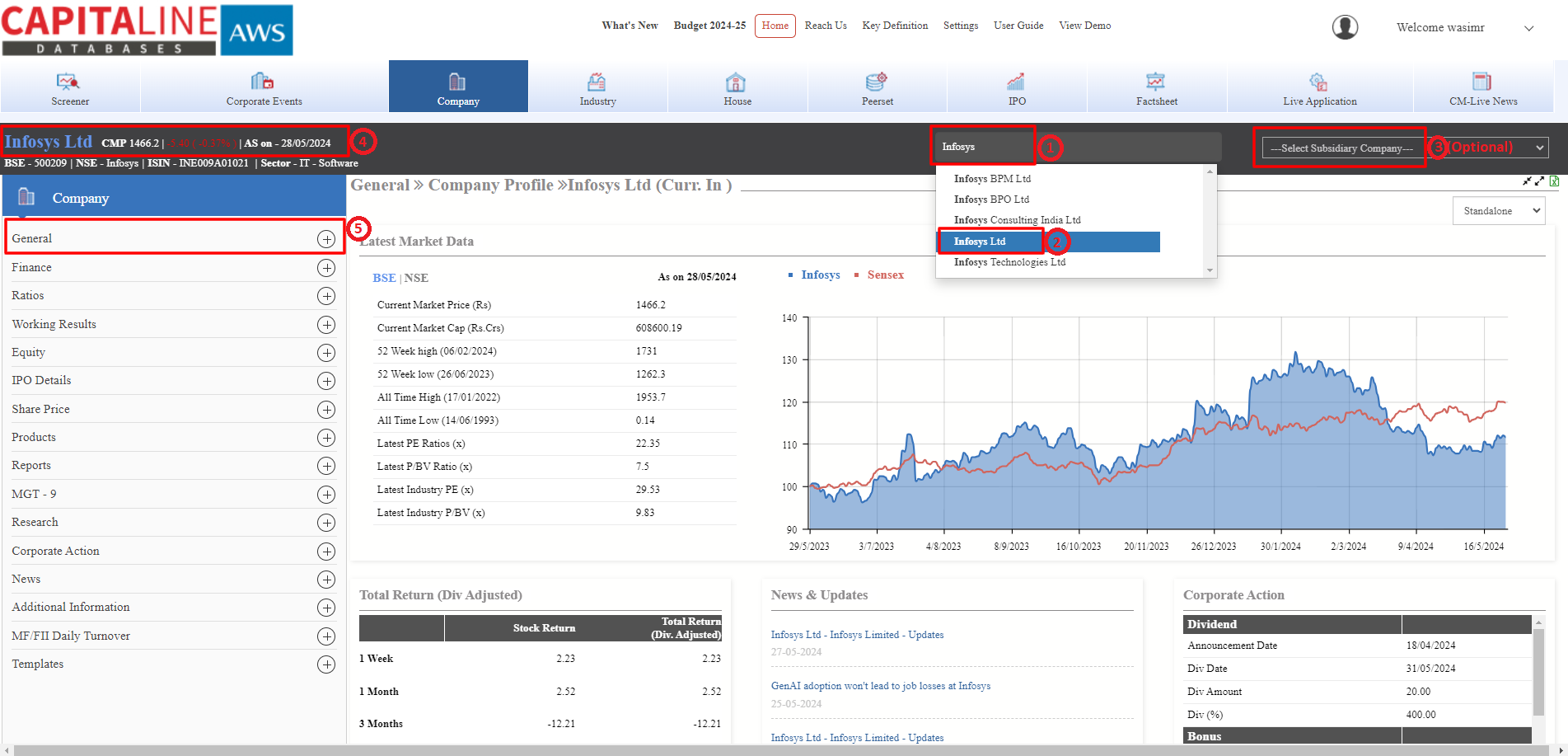1568x756 pixels.
Task: Open the Standalone dropdown
Action: (1498, 211)
